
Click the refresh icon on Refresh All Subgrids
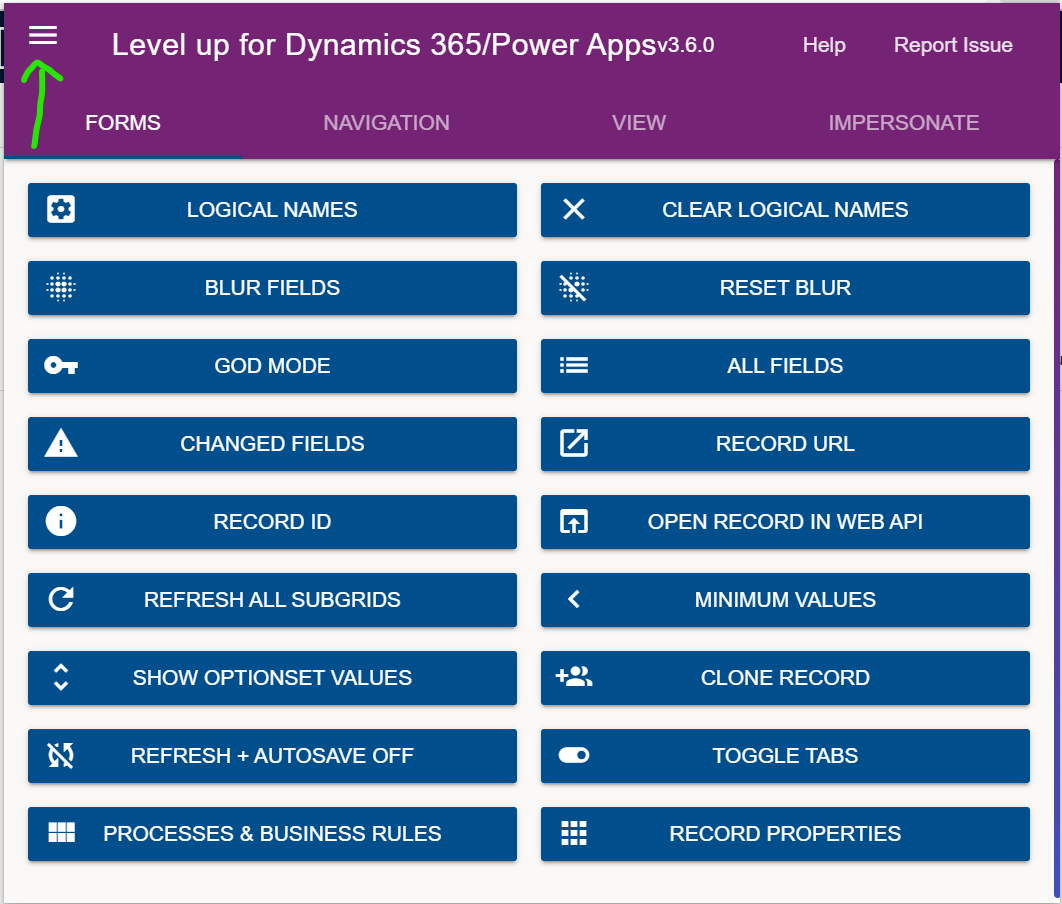(60, 600)
